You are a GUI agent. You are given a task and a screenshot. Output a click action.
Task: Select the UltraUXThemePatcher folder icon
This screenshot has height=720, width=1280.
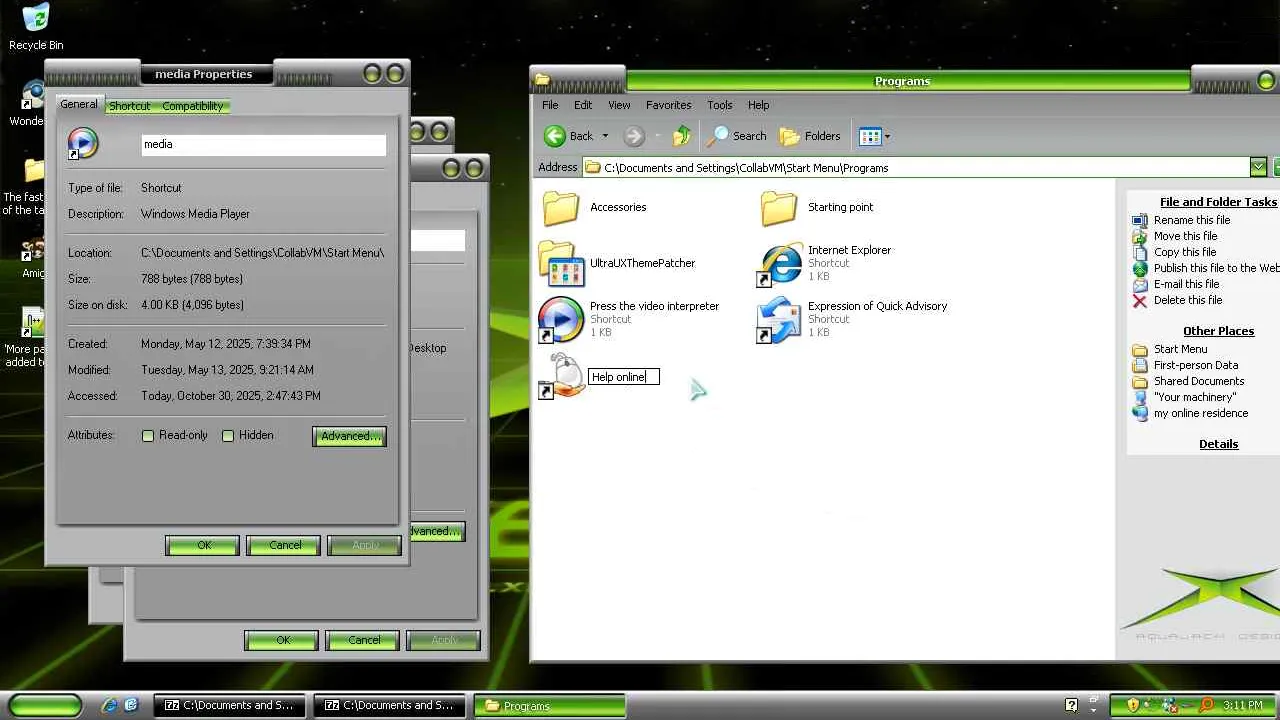pos(561,264)
